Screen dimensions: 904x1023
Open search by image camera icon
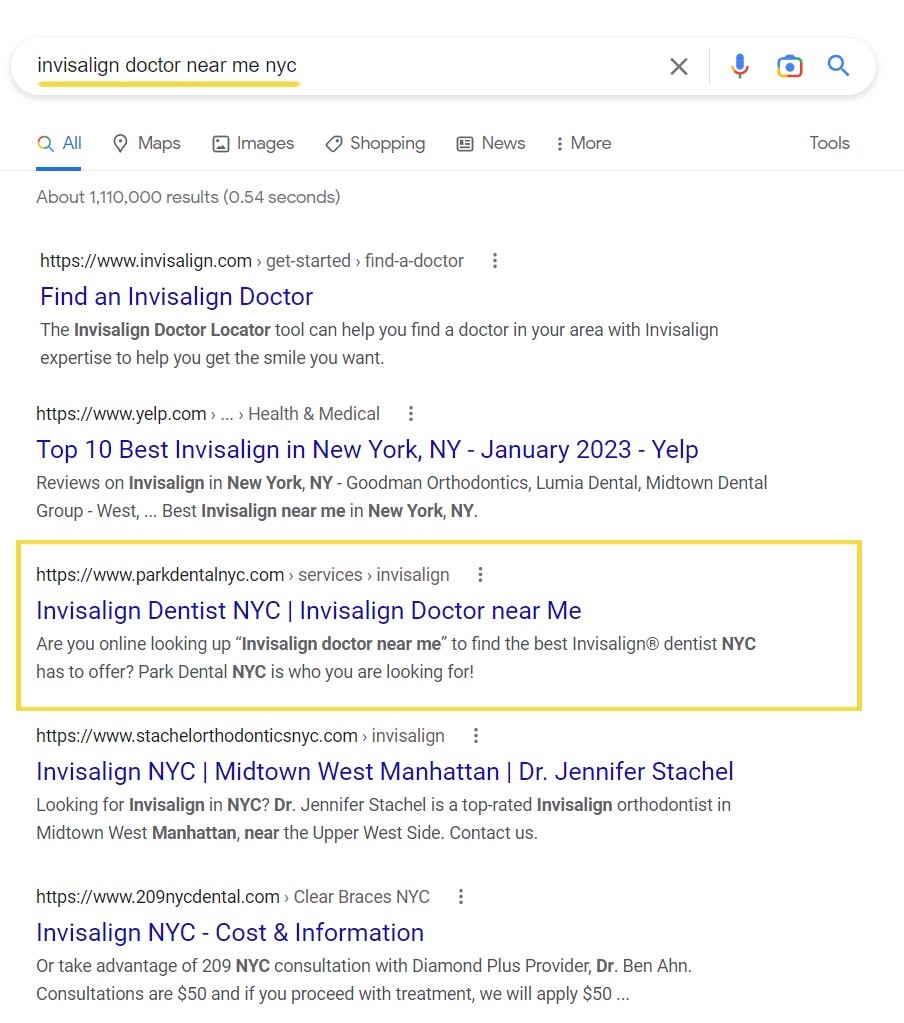pos(789,67)
